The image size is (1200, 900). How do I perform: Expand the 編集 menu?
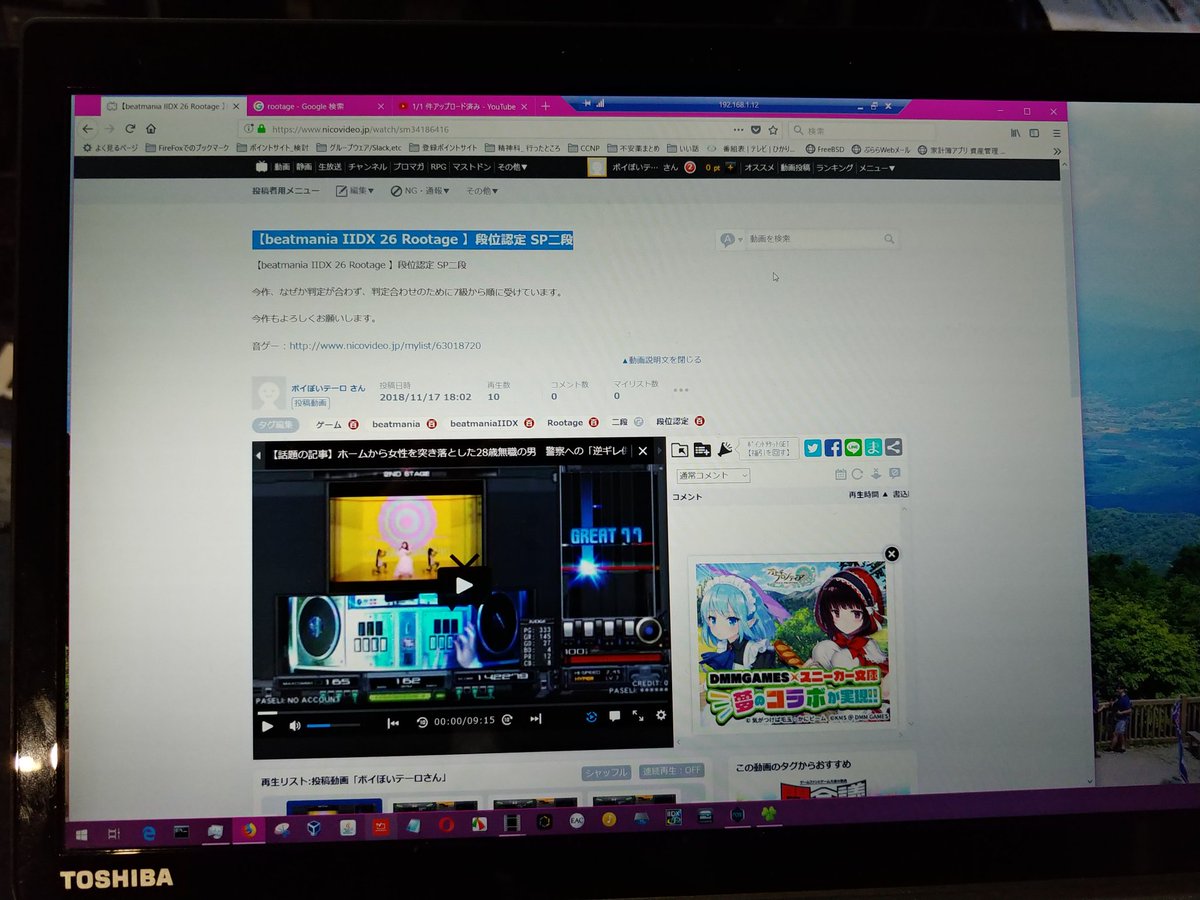[x=355, y=190]
